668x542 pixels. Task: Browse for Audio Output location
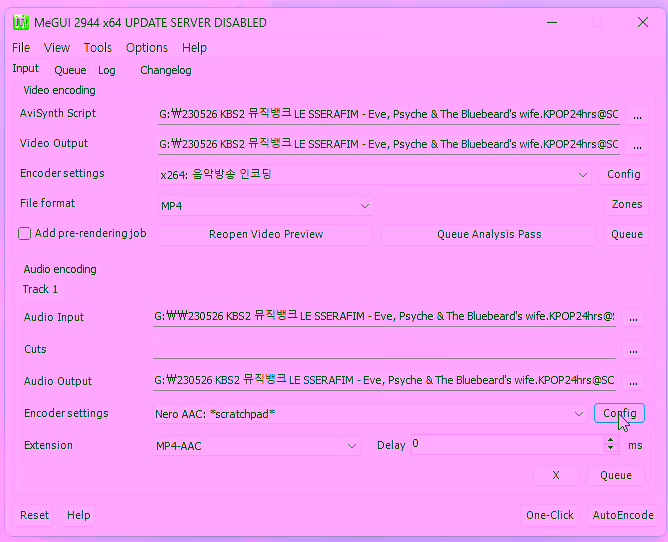click(x=633, y=382)
